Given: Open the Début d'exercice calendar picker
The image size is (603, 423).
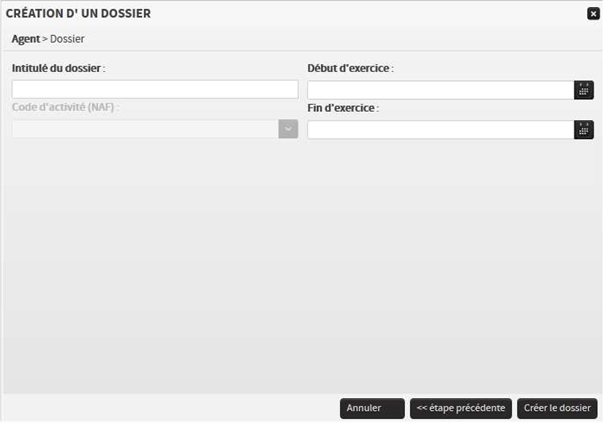Looking at the screenshot, I should click(x=584, y=90).
